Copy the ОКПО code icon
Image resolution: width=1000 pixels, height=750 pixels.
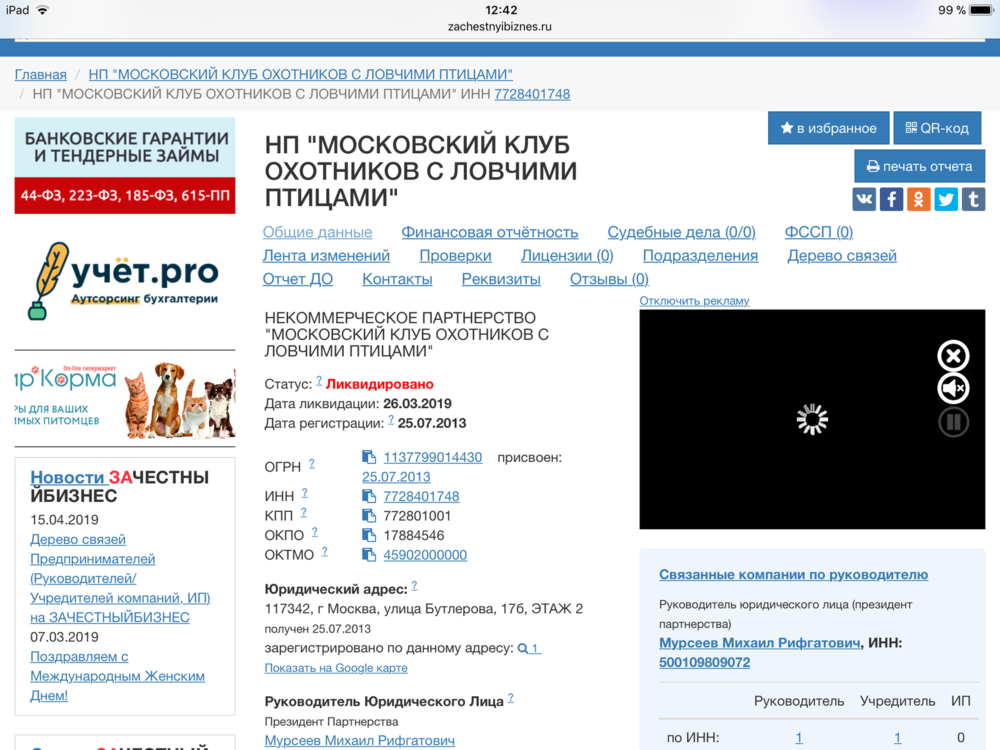coord(369,535)
